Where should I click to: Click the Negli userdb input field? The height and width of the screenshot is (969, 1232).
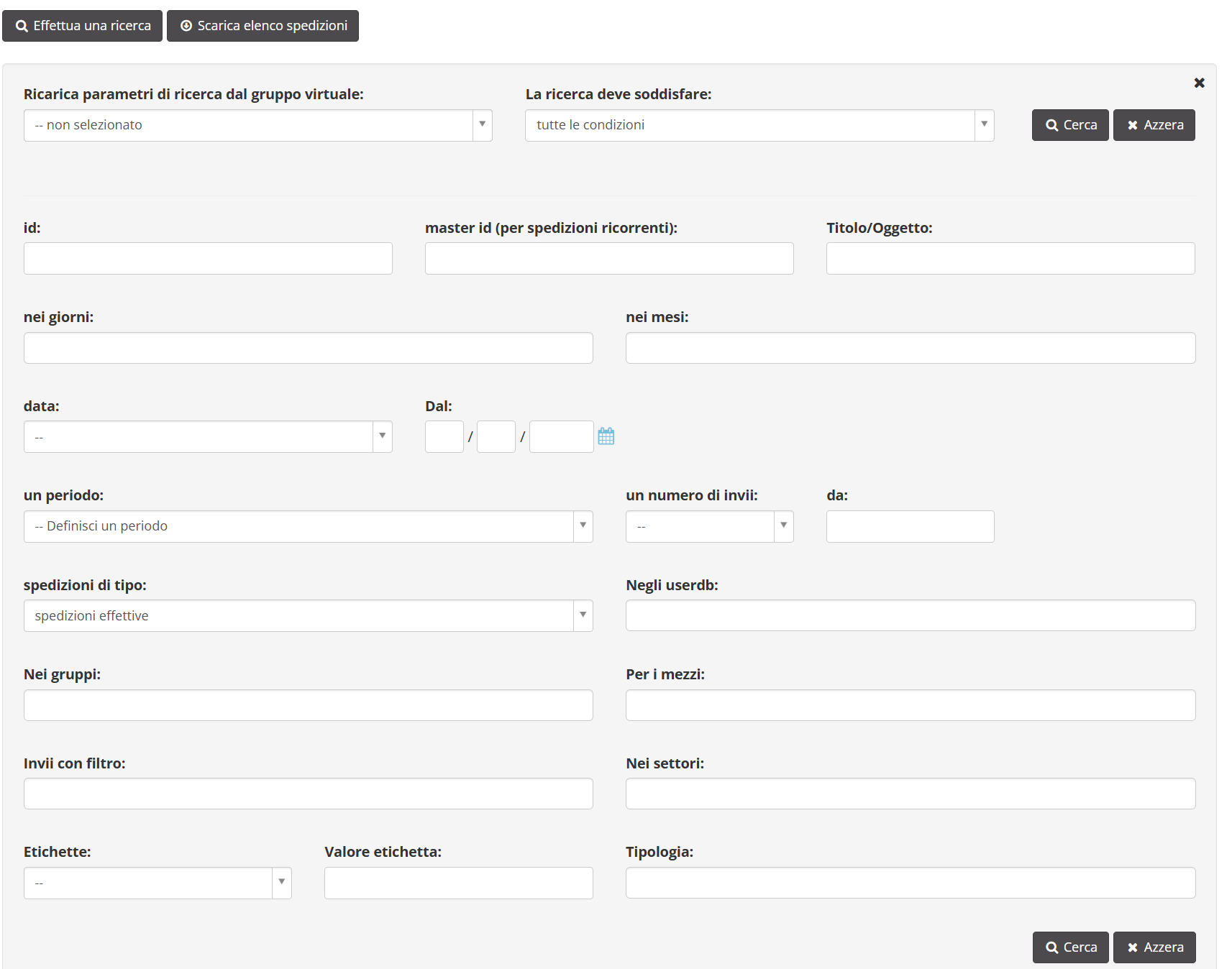click(911, 615)
